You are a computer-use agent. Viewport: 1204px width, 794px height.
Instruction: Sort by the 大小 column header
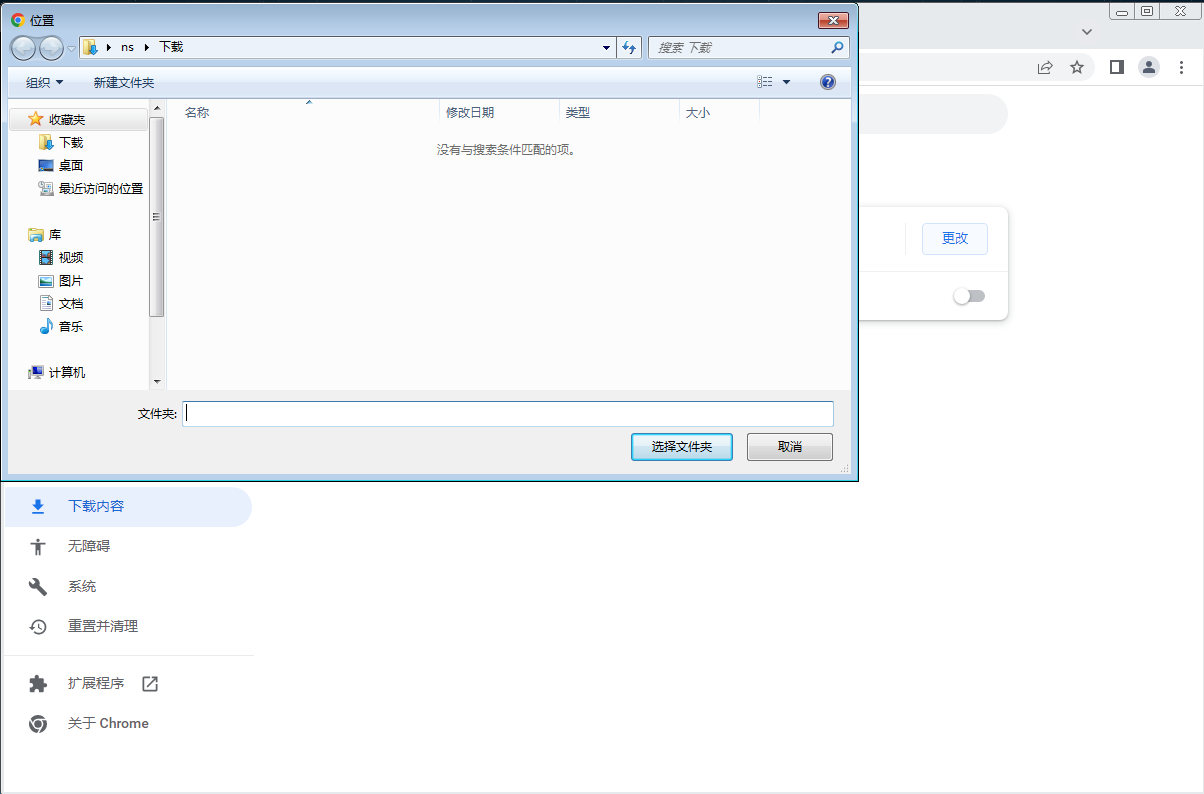coord(719,112)
